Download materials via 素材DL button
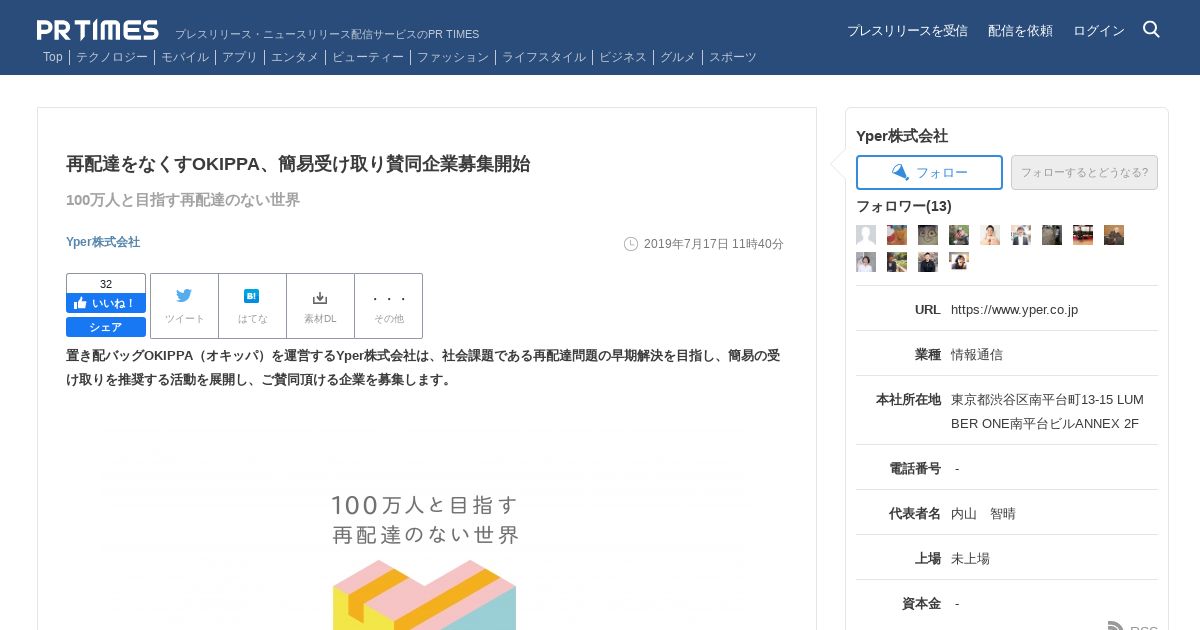The height and width of the screenshot is (630, 1200). [x=320, y=306]
